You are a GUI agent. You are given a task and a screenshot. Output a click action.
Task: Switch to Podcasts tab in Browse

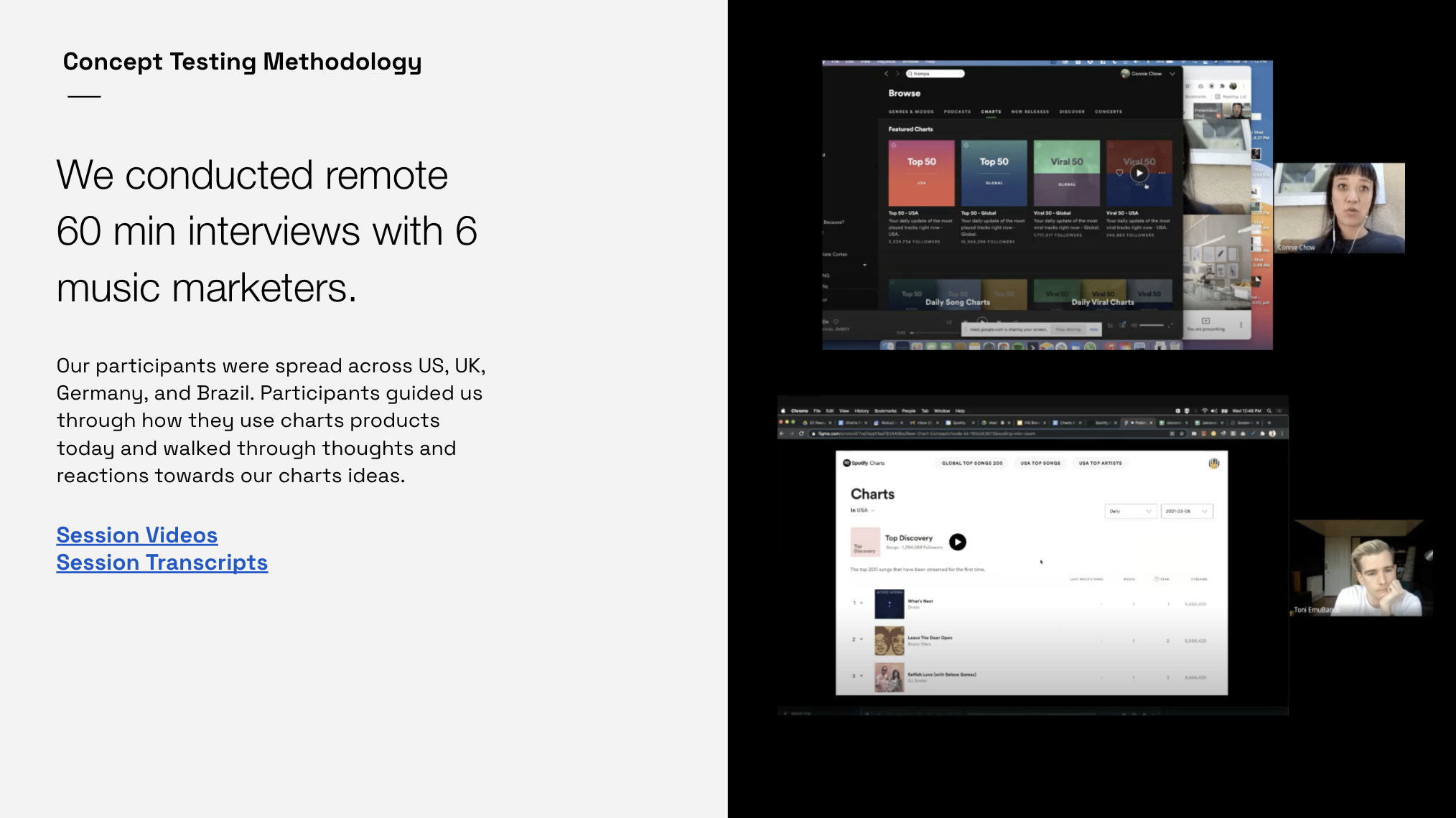point(957,111)
